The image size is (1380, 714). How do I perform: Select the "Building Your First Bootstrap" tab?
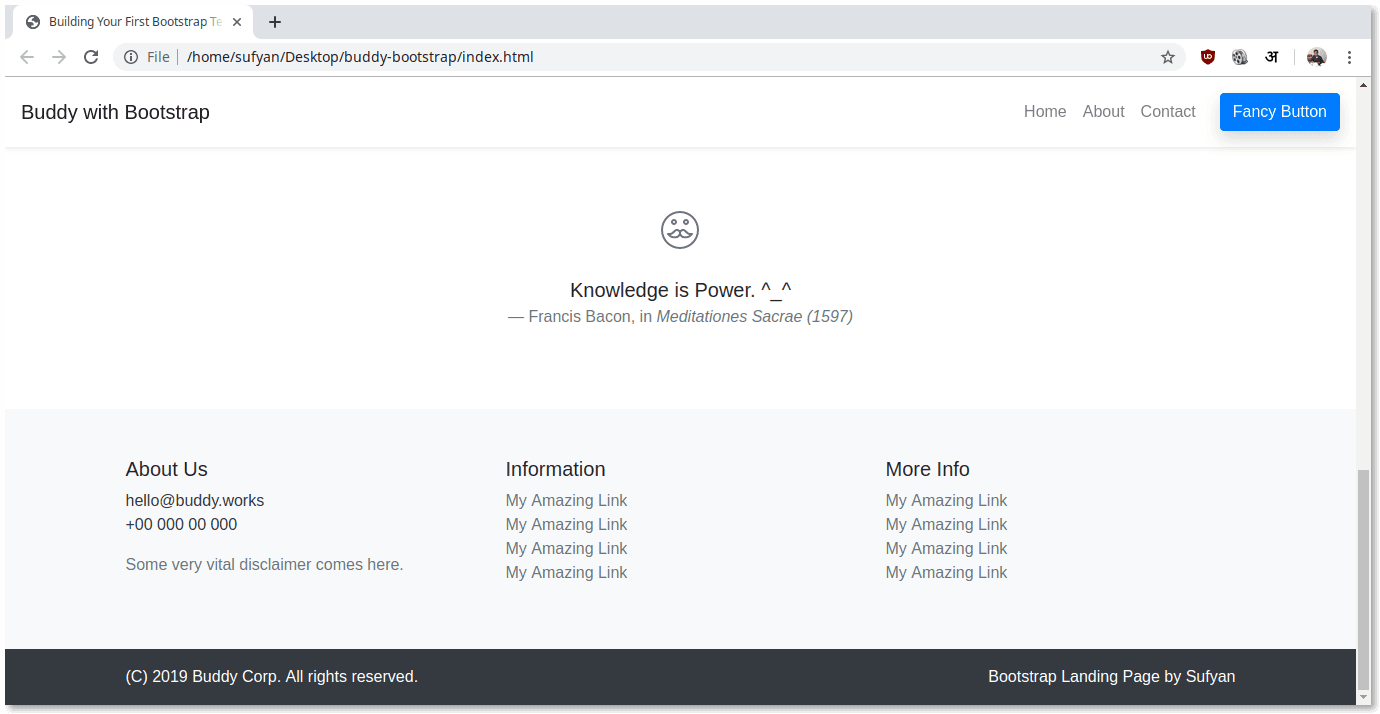point(130,21)
